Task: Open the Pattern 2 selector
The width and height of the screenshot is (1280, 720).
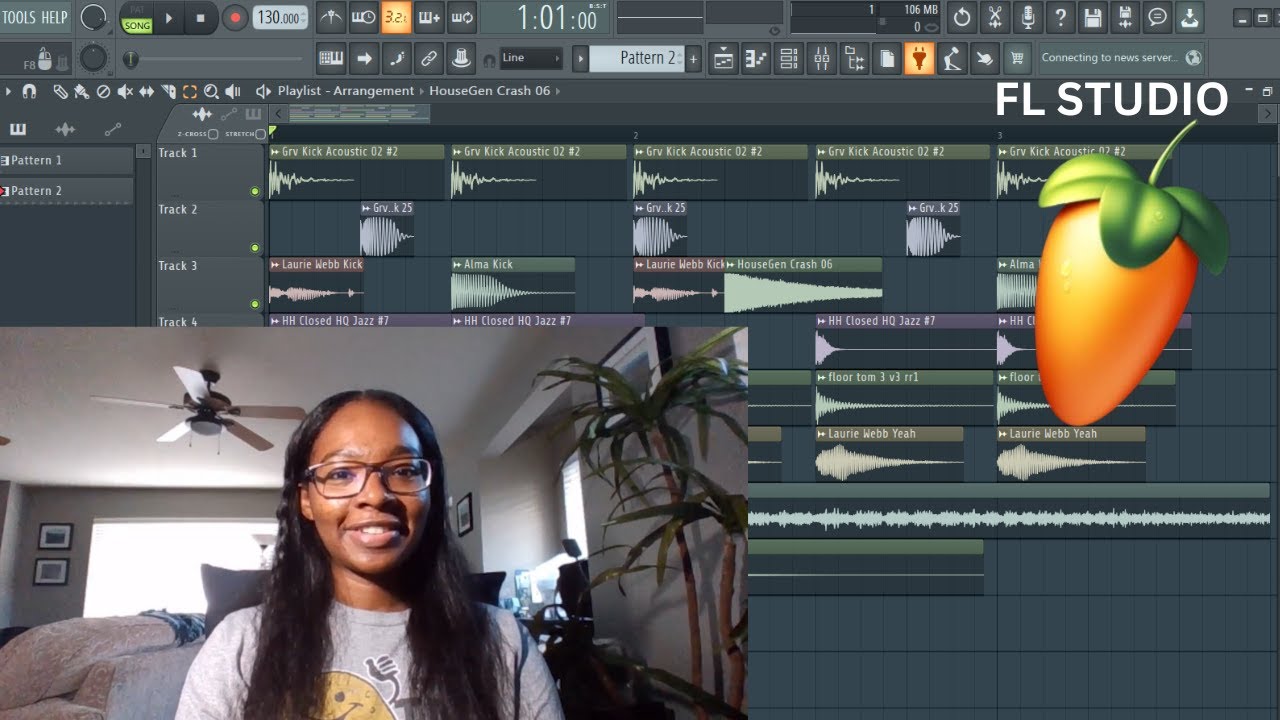Action: click(638, 58)
